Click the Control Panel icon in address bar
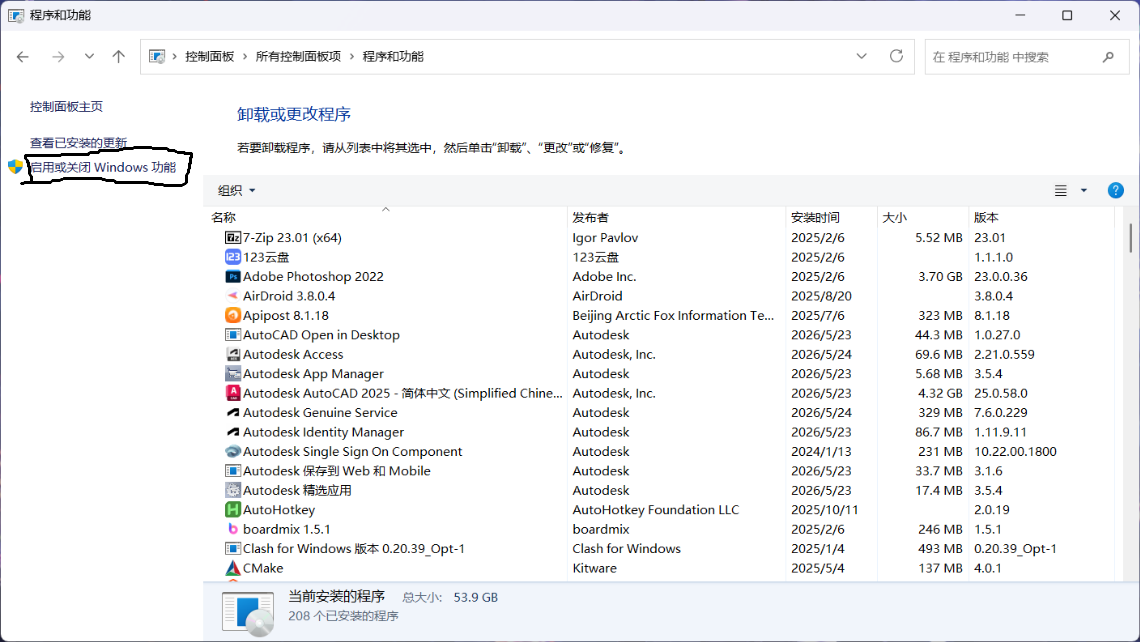 coord(157,57)
